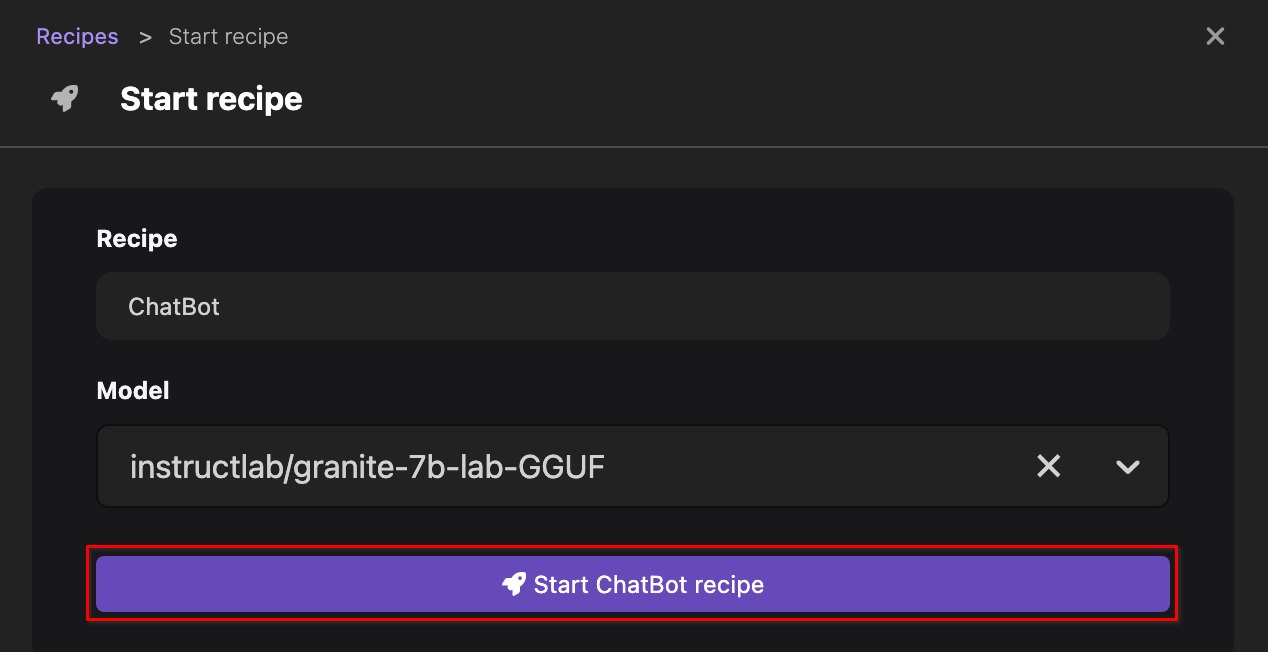
Task: Click the ChatBot recipe field
Action: [632, 306]
